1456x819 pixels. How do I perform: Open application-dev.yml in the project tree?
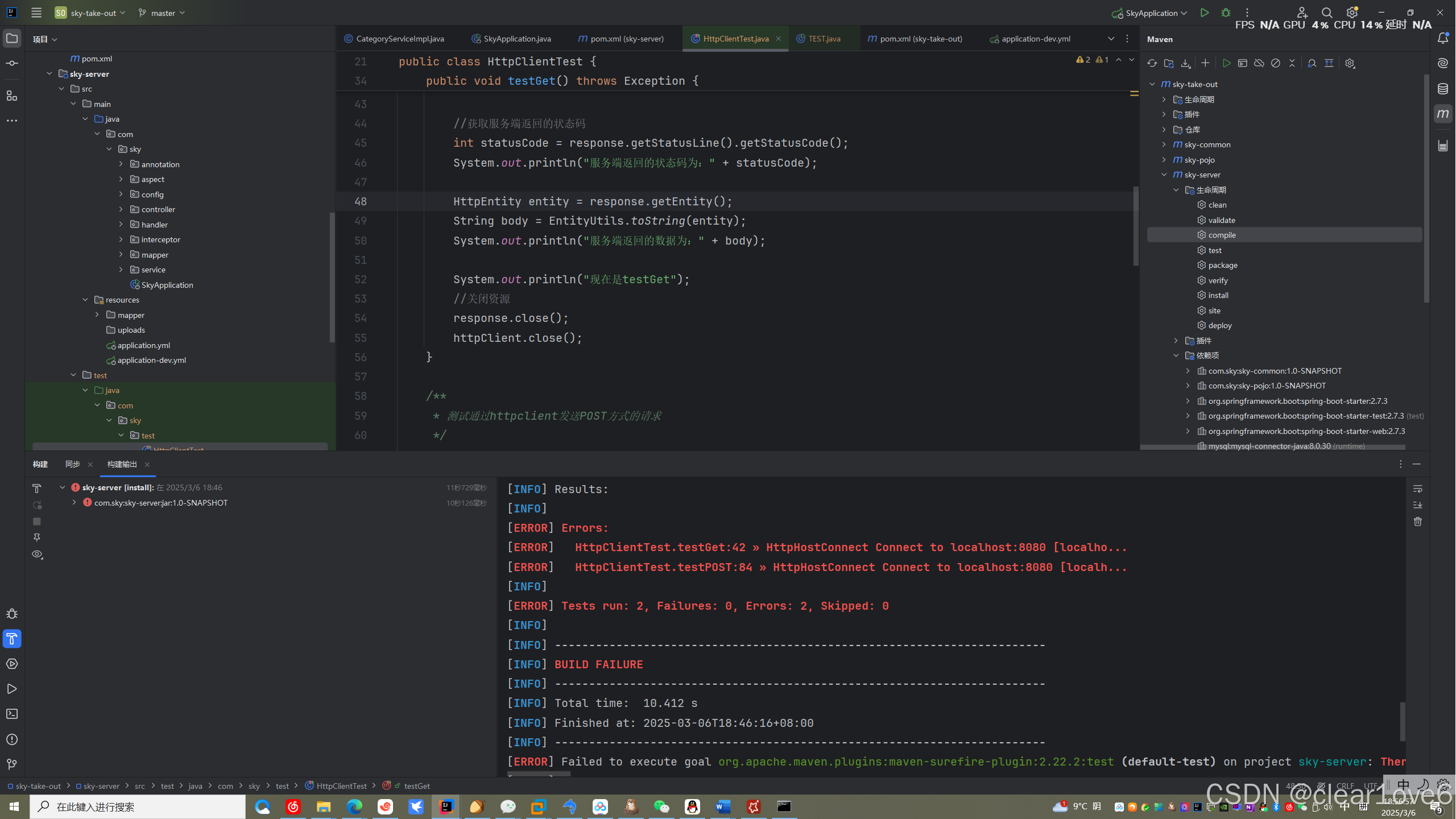(x=151, y=360)
